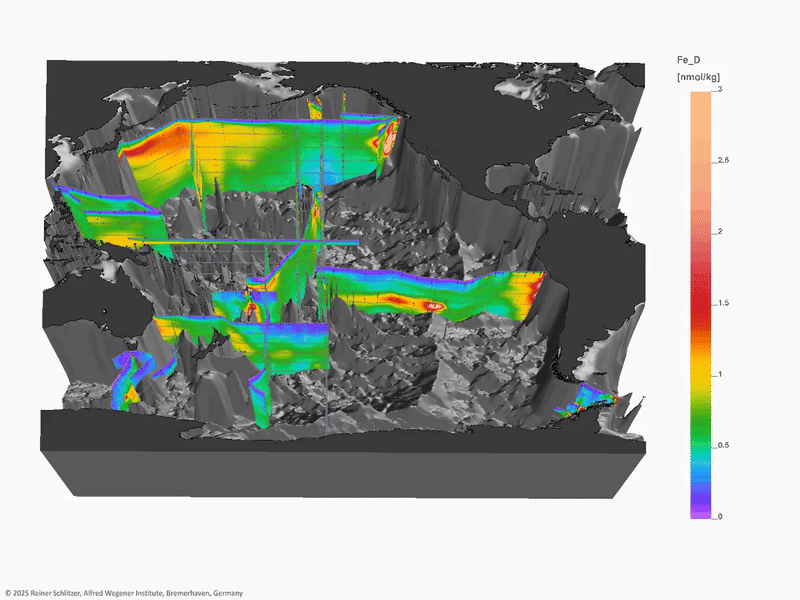Image resolution: width=800 pixels, height=600 pixels.
Task: Select the 1 tick label on colorbar
Action: click(x=720, y=374)
